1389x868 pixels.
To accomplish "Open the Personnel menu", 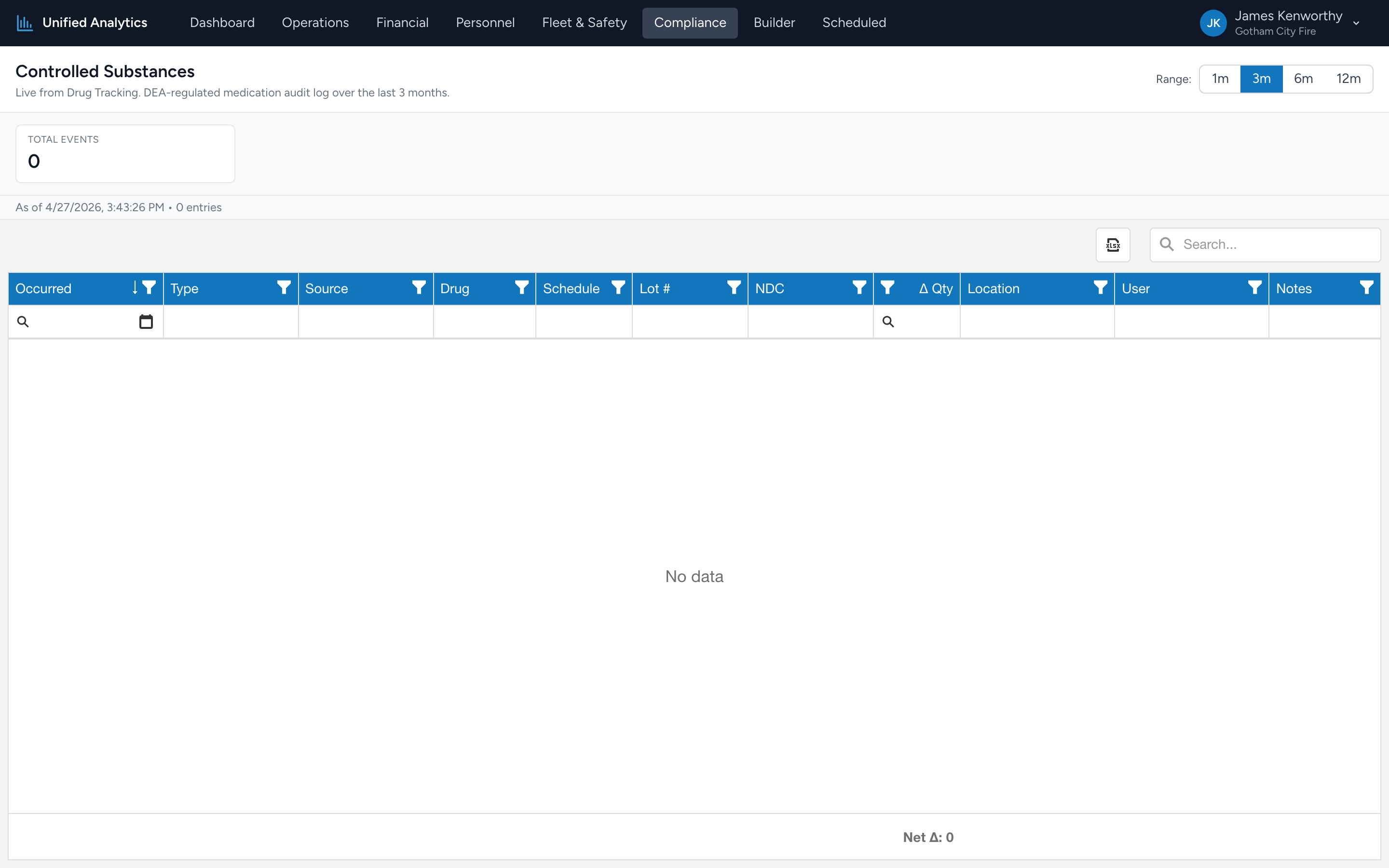I will pos(485,23).
